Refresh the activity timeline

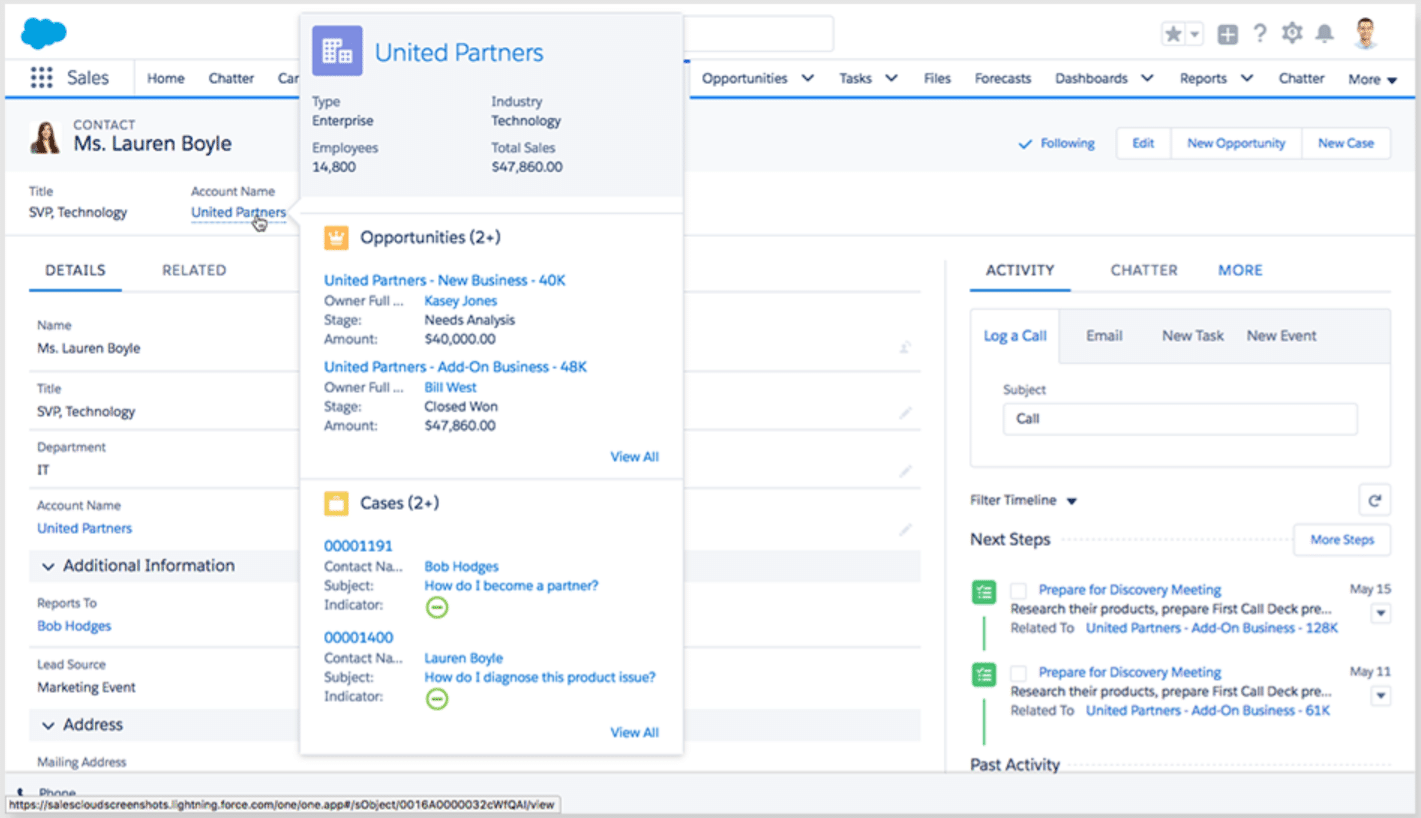pyautogui.click(x=1376, y=500)
